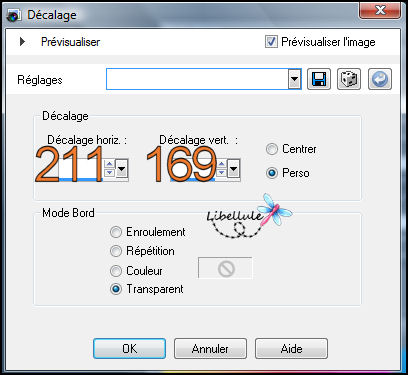Decrease Décalage horiz. with the down spinner
Image resolution: width=408 pixels, height=375 pixels.
pos(109,173)
